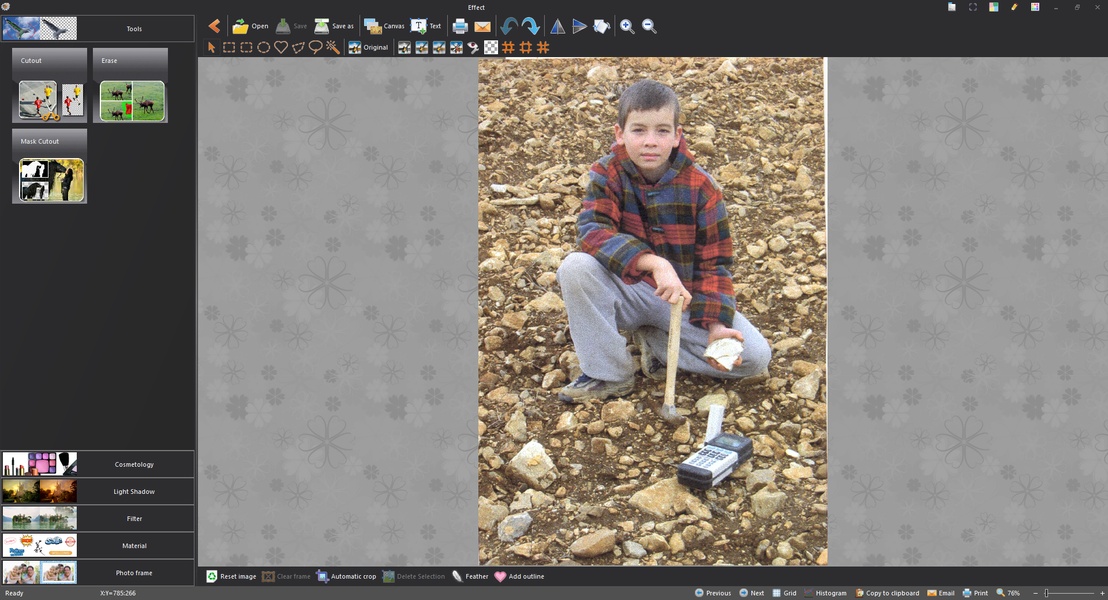Click Copy to clipboard button
Screen dimensions: 1108x600
pos(886,593)
